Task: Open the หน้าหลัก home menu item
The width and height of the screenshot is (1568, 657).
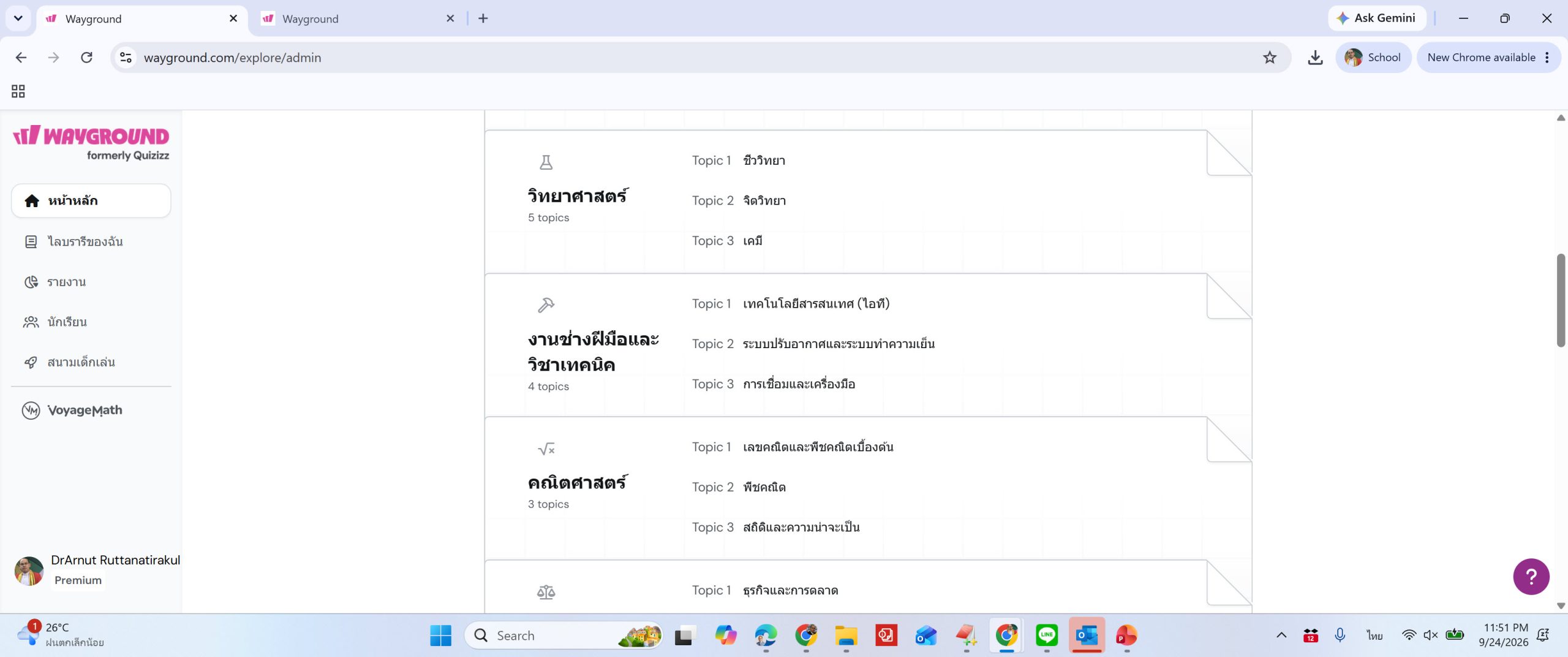Action: tap(91, 200)
